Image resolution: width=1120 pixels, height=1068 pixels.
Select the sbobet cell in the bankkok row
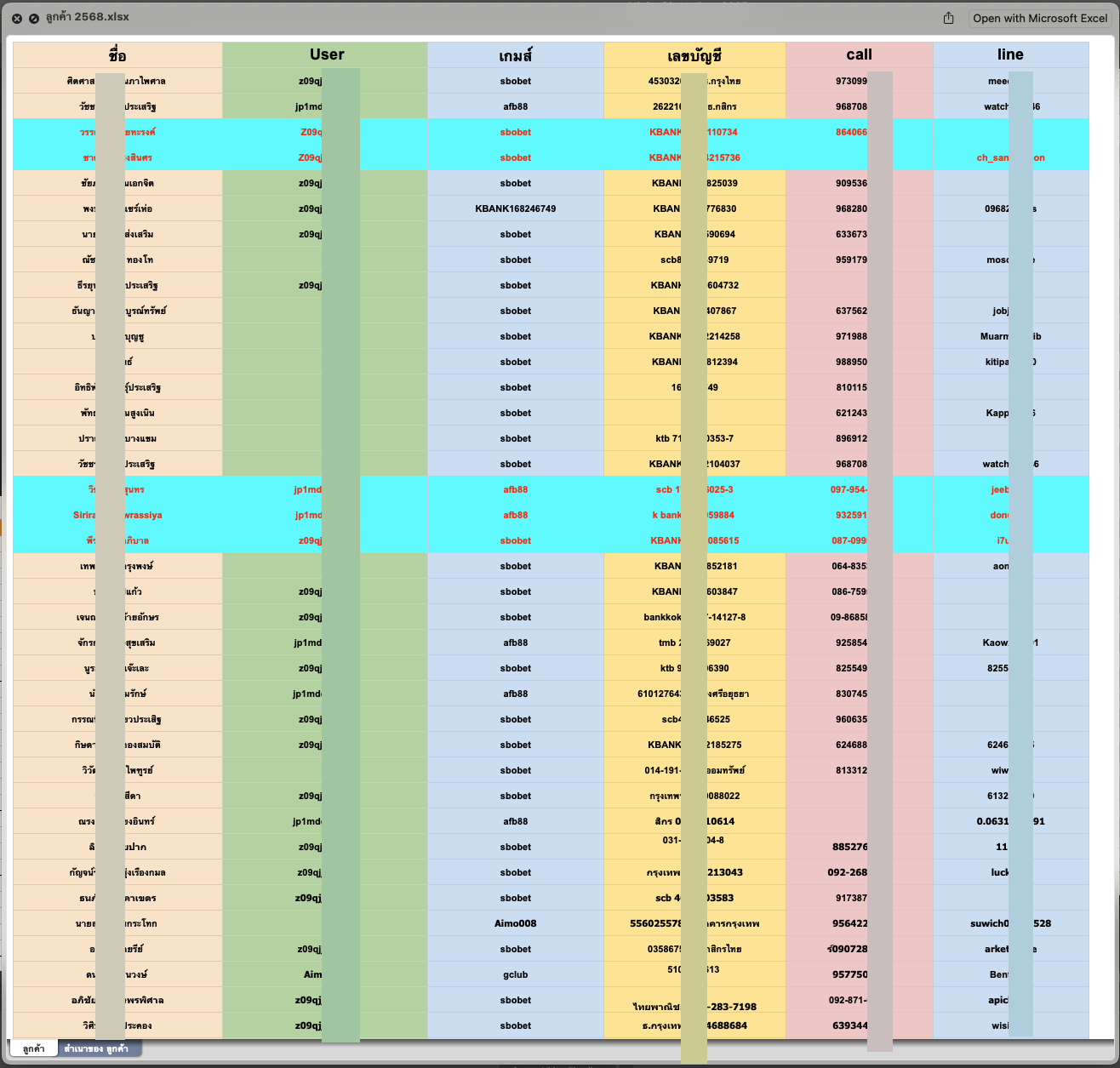[516, 617]
